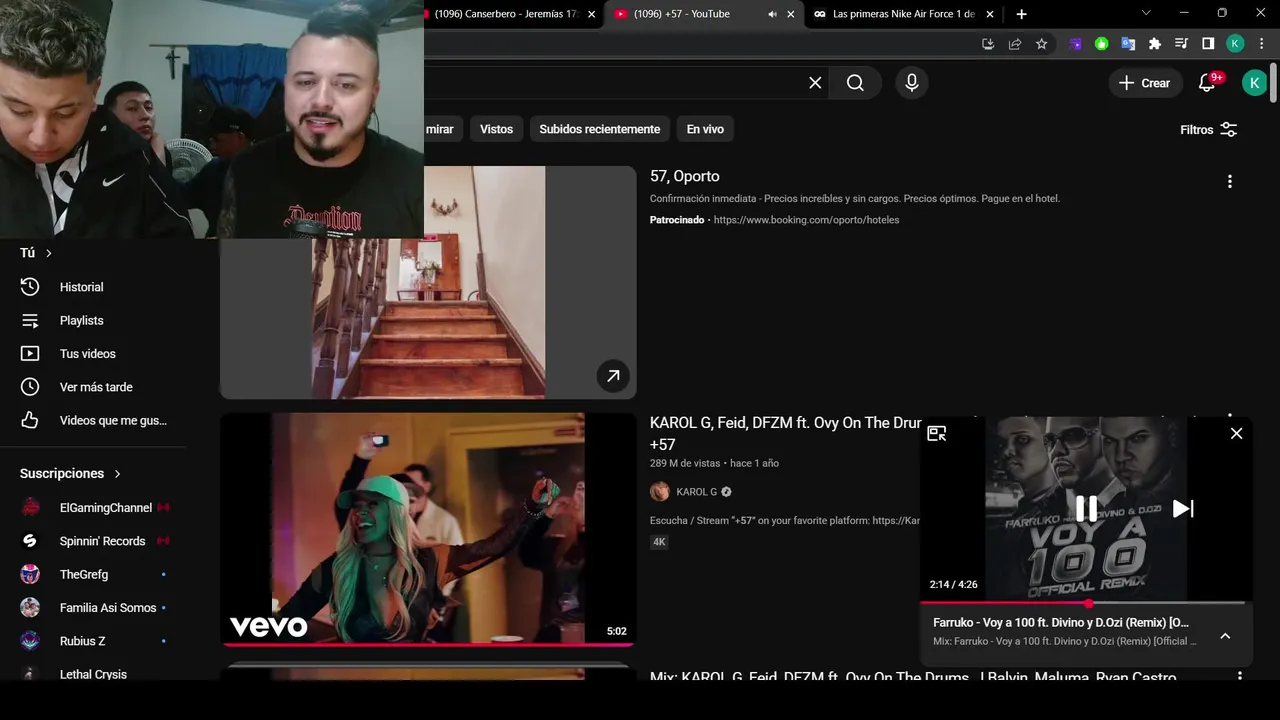Image resolution: width=1280 pixels, height=720 pixels.
Task: Close the miniplayer
Action: [1236, 433]
